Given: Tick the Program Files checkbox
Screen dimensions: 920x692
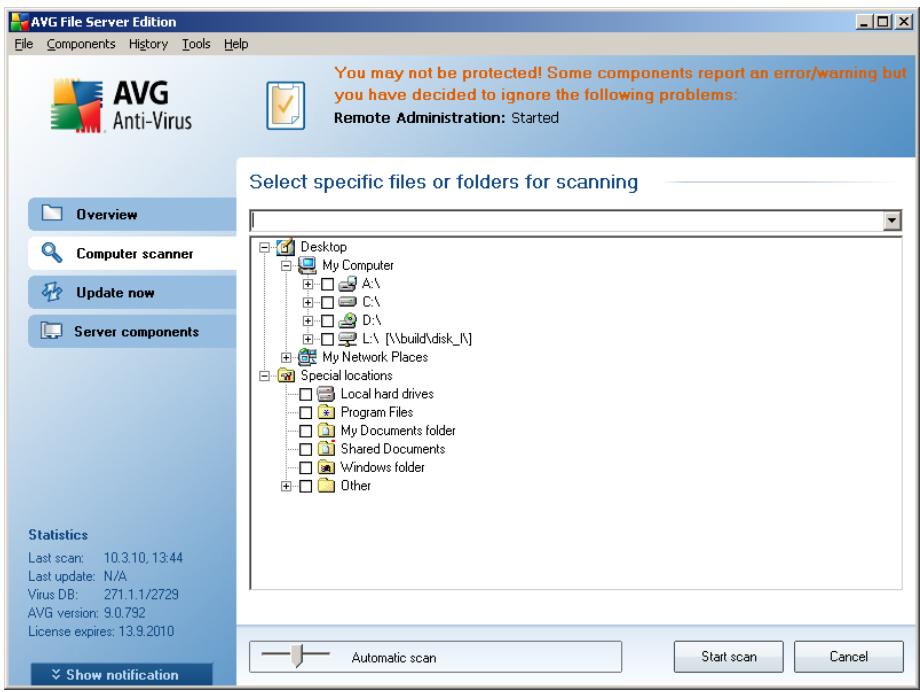Looking at the screenshot, I should pyautogui.click(x=306, y=413).
